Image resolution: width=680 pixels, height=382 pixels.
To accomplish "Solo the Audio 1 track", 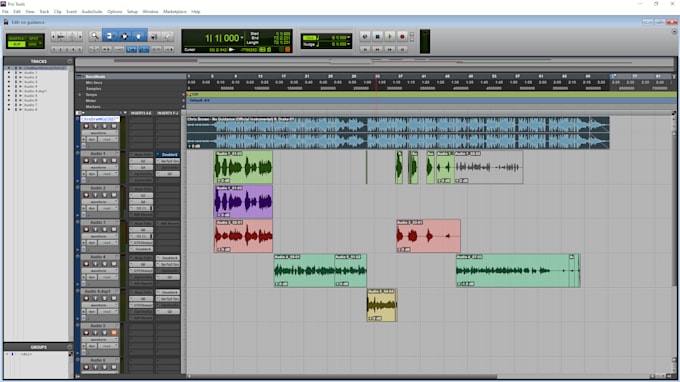I will [105, 161].
